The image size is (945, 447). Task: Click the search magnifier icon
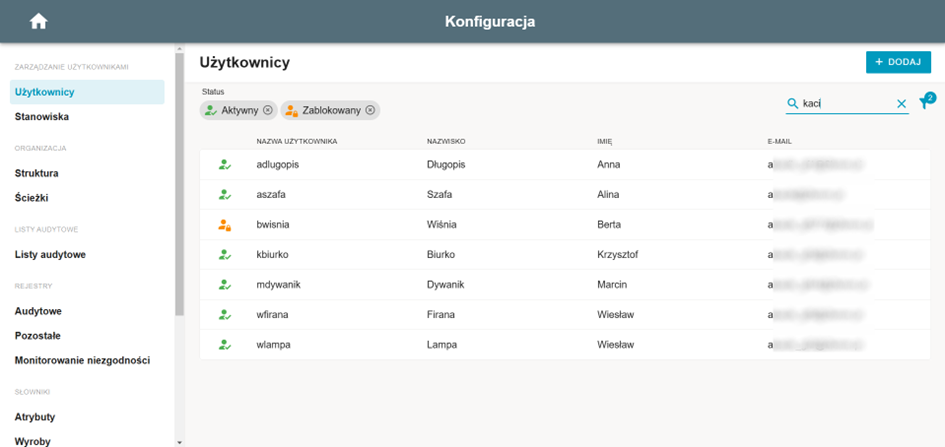(x=793, y=104)
